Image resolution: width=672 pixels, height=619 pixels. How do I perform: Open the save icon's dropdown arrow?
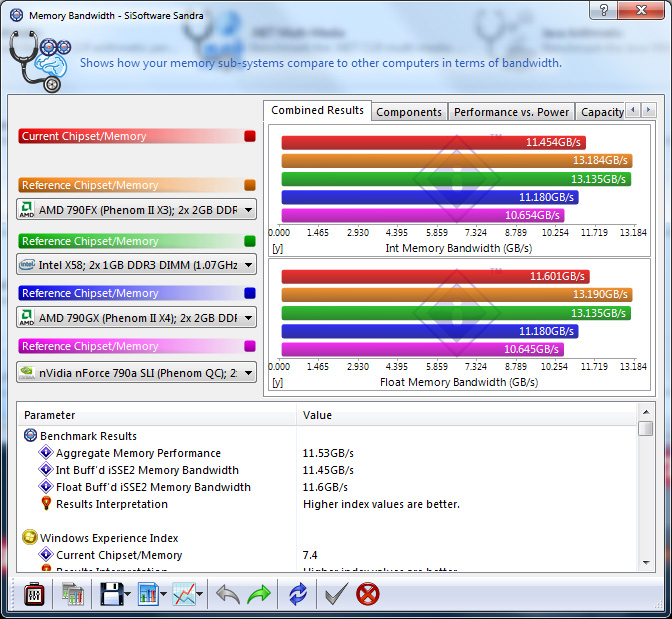coord(127,595)
